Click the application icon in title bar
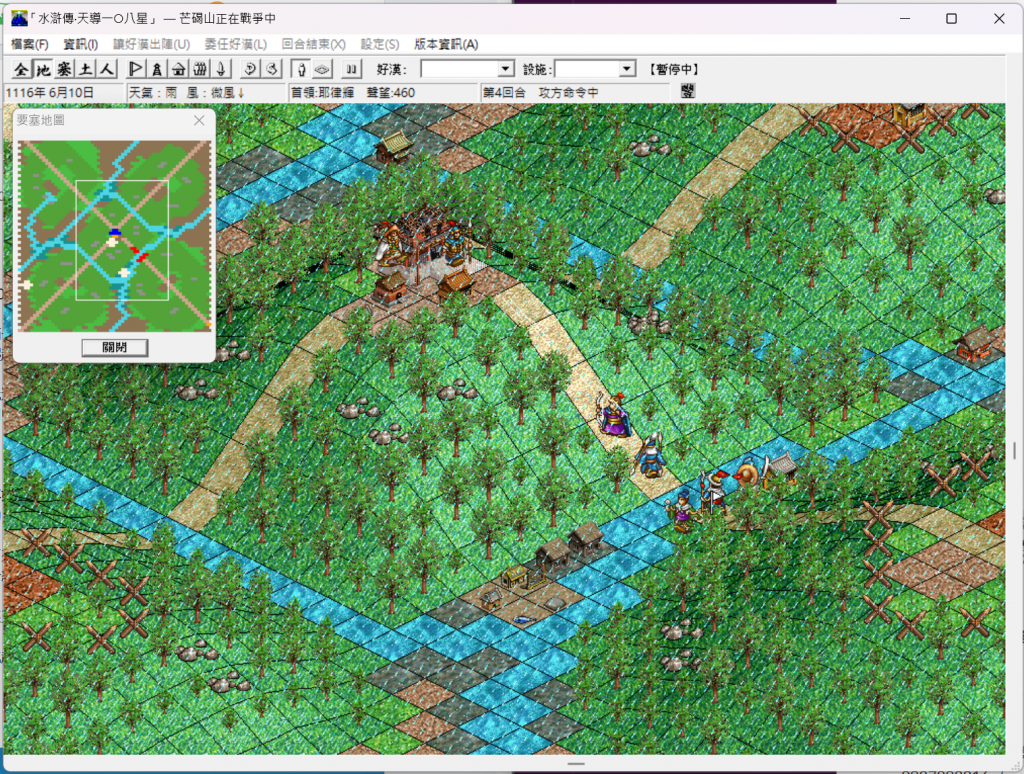This screenshot has height=774, width=1024. click(20, 18)
